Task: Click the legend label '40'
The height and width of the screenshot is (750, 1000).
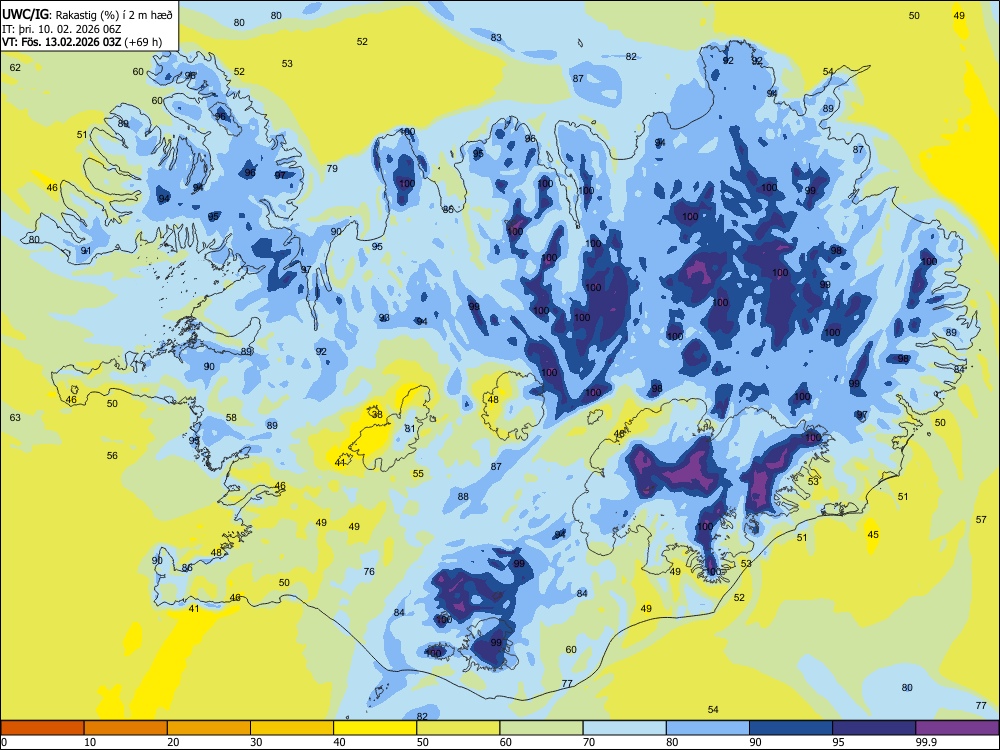Action: pyautogui.click(x=339, y=742)
